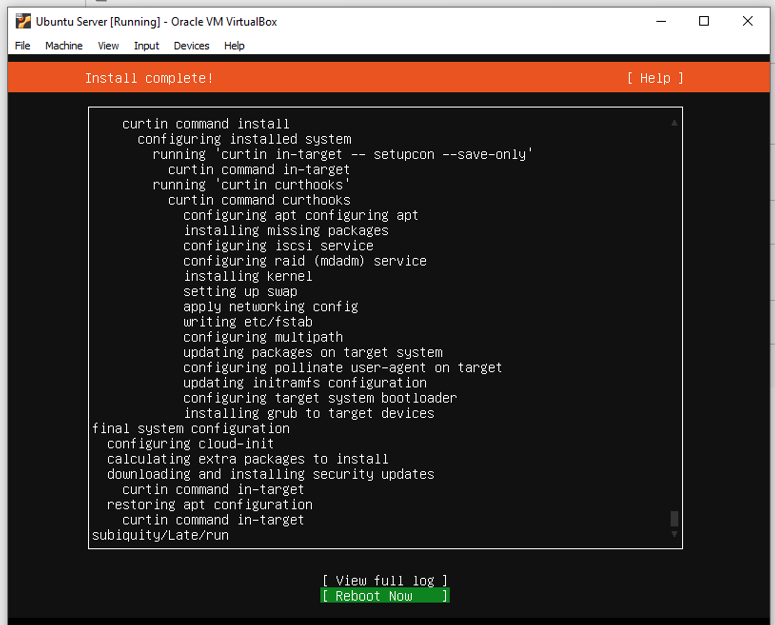Click the install log scrollbar thumb

click(x=674, y=518)
